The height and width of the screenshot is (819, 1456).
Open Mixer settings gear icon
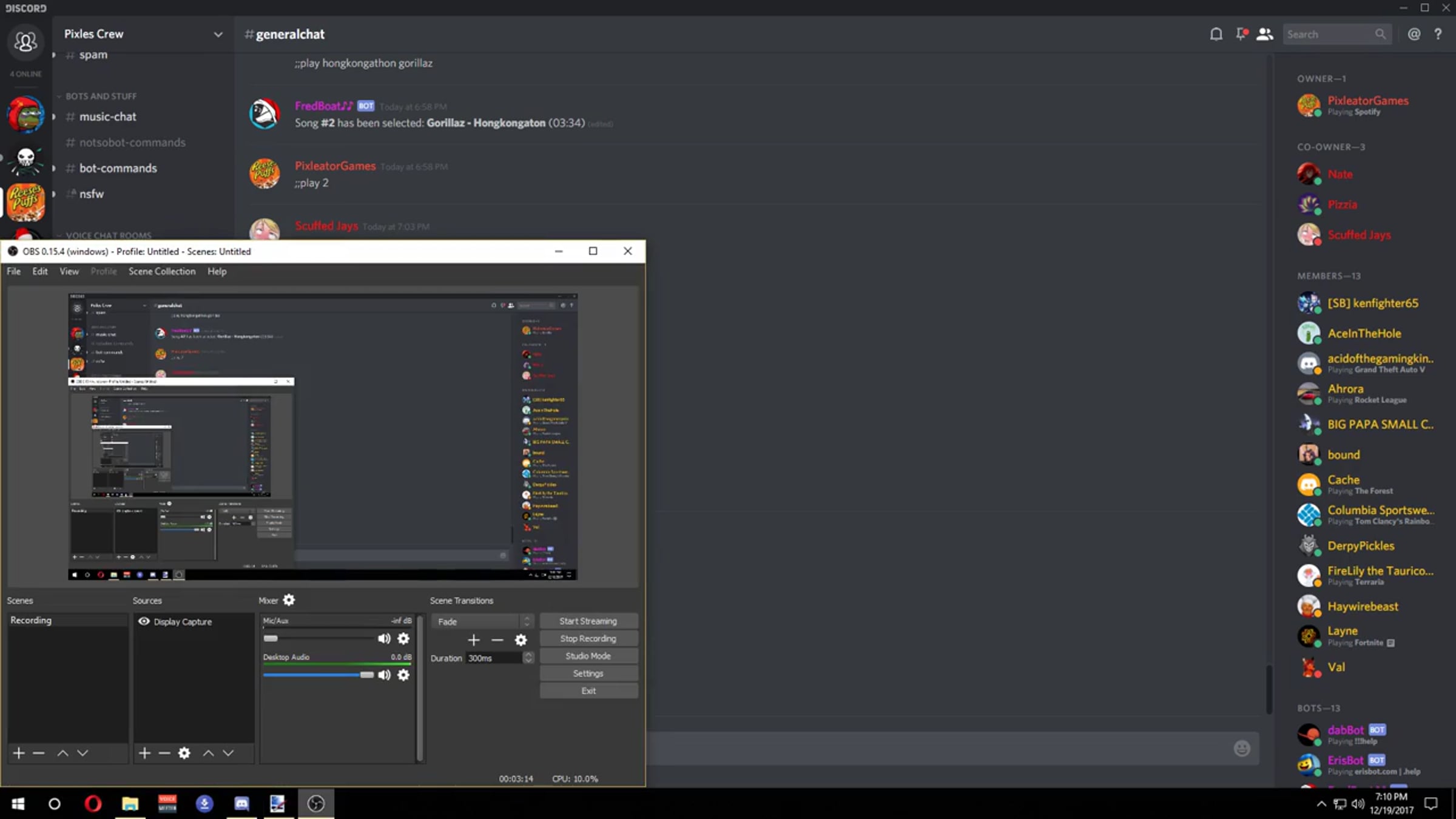tap(289, 600)
